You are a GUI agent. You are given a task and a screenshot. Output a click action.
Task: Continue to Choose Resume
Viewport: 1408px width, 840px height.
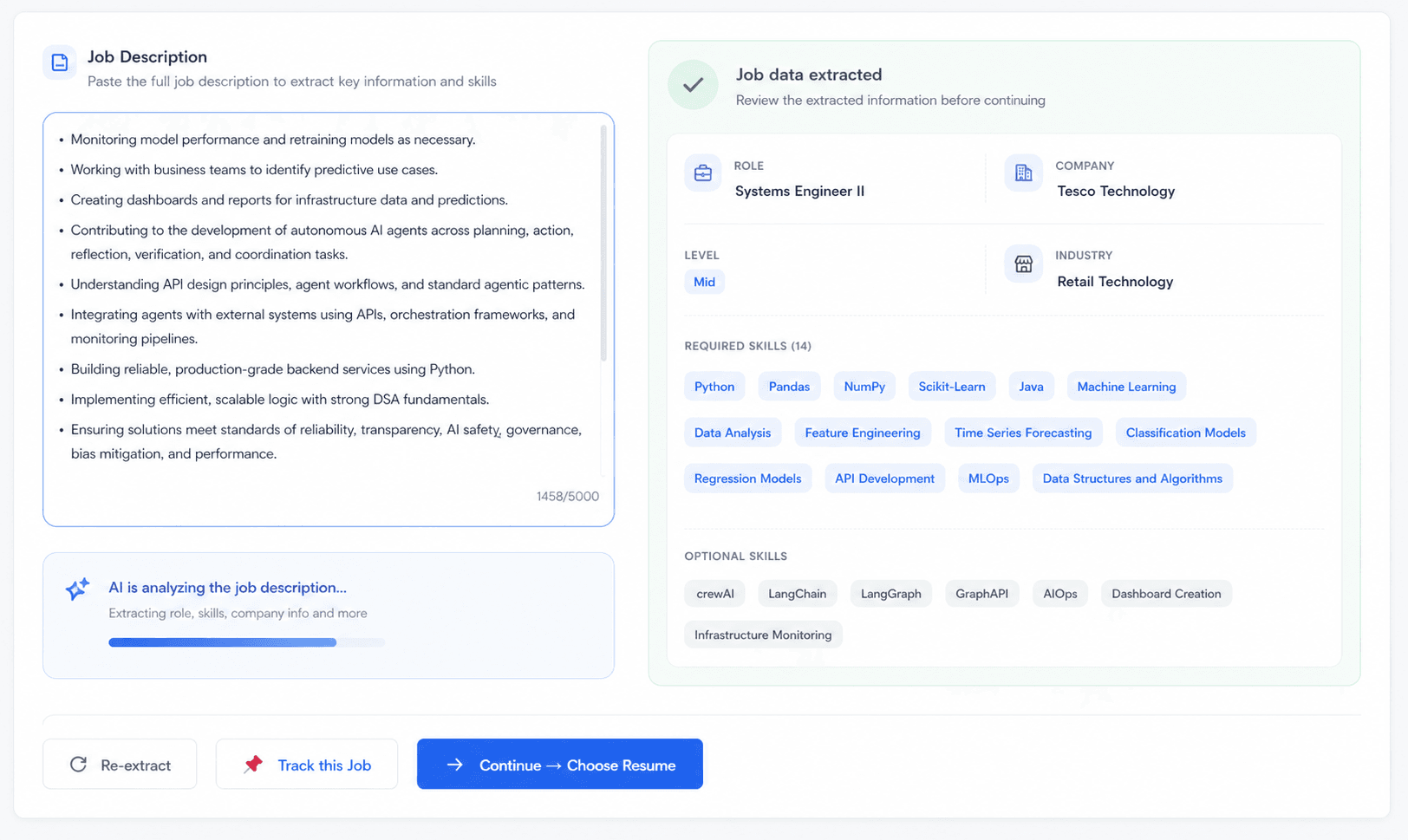click(x=560, y=764)
